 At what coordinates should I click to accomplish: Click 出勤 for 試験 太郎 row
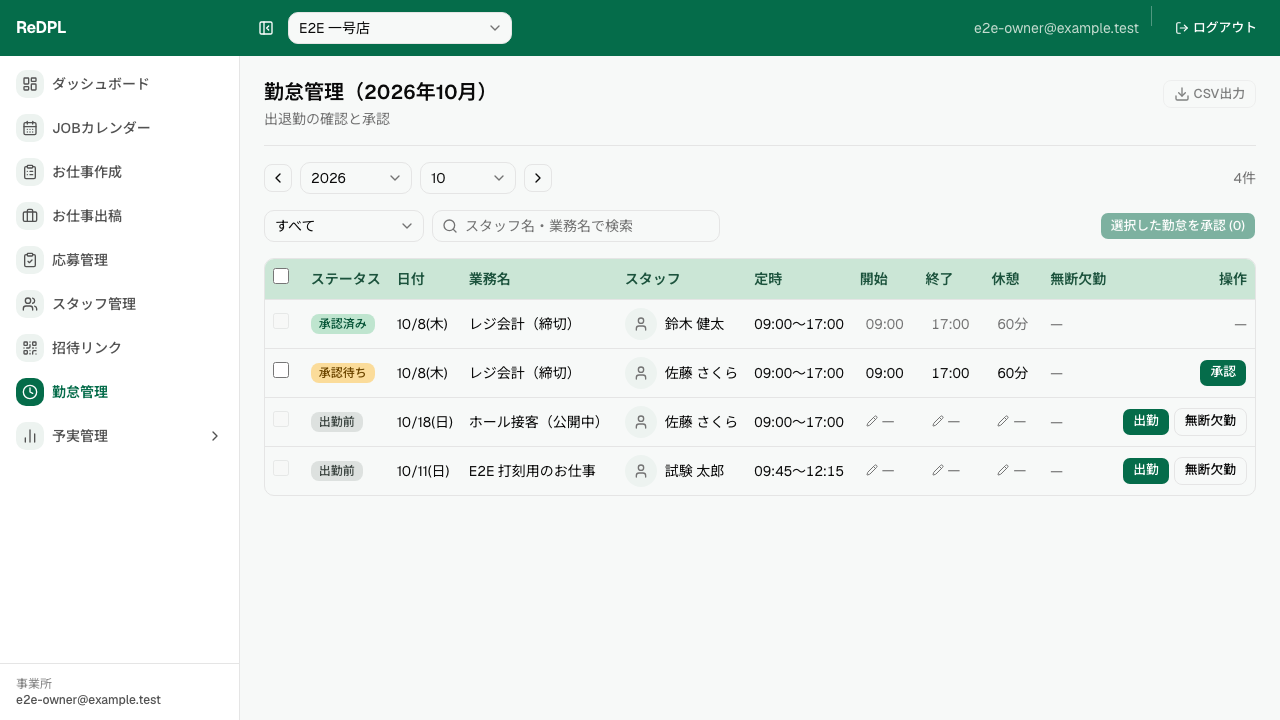(x=1146, y=470)
